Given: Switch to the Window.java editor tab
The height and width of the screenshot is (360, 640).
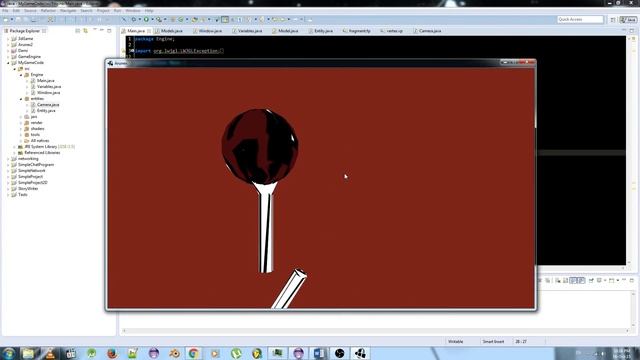Looking at the screenshot, I should point(210,31).
